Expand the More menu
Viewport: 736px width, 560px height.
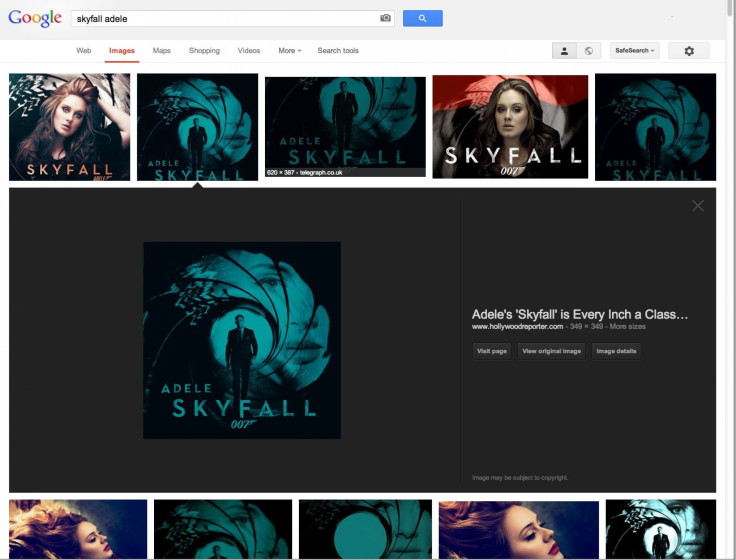(x=290, y=51)
